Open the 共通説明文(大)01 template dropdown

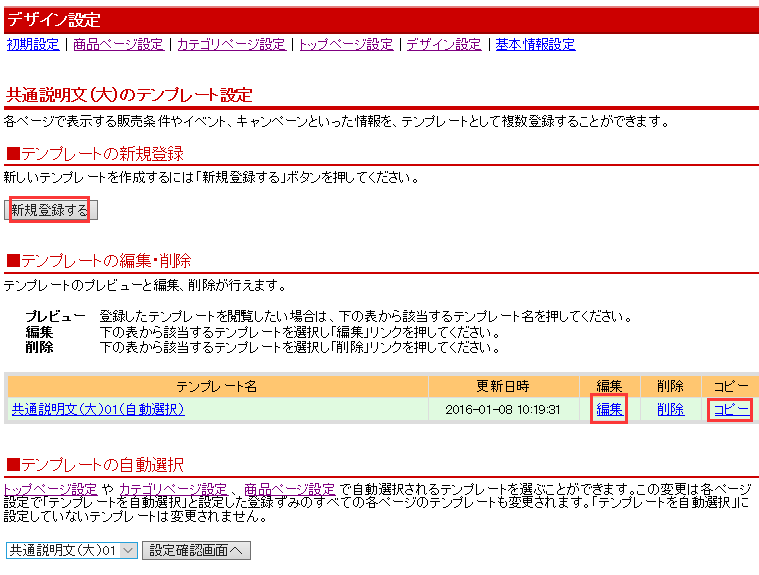(72, 550)
